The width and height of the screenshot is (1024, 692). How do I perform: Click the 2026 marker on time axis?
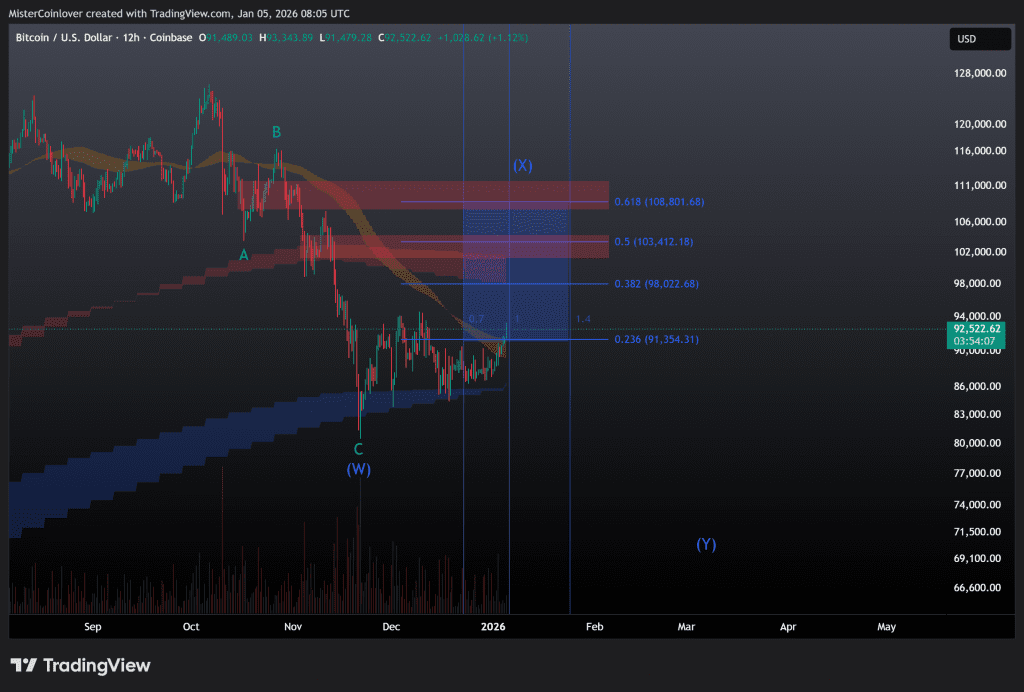tap(493, 627)
